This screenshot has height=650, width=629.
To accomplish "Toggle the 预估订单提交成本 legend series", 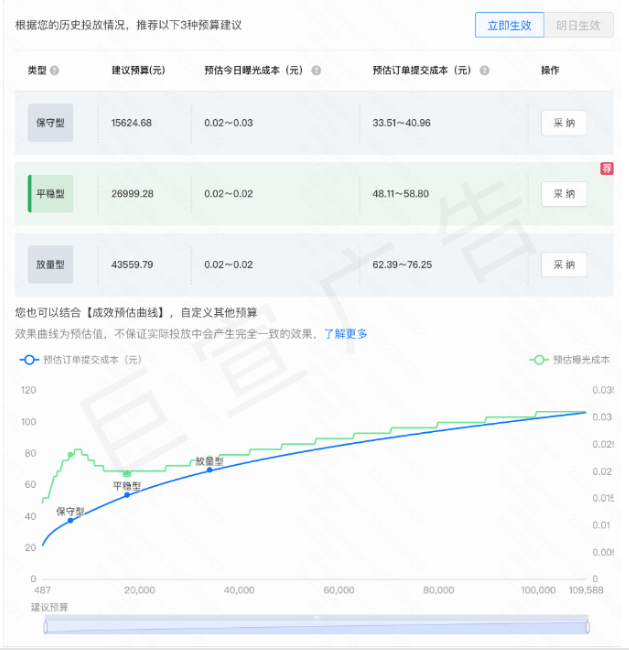I will [x=81, y=360].
